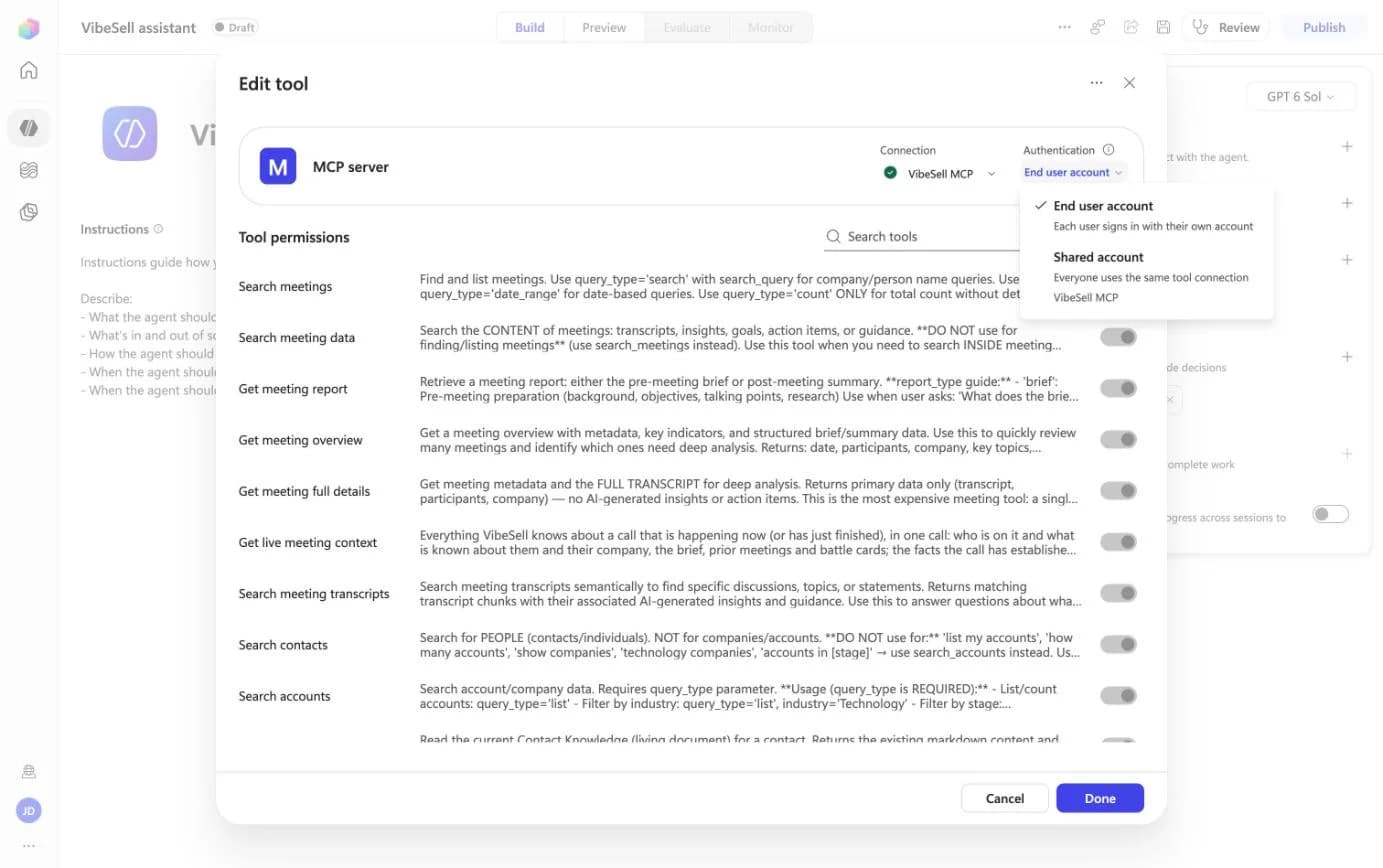Toggle the Search meeting transcripts permission
Screen dimensions: 1383x868
pos(1118,593)
